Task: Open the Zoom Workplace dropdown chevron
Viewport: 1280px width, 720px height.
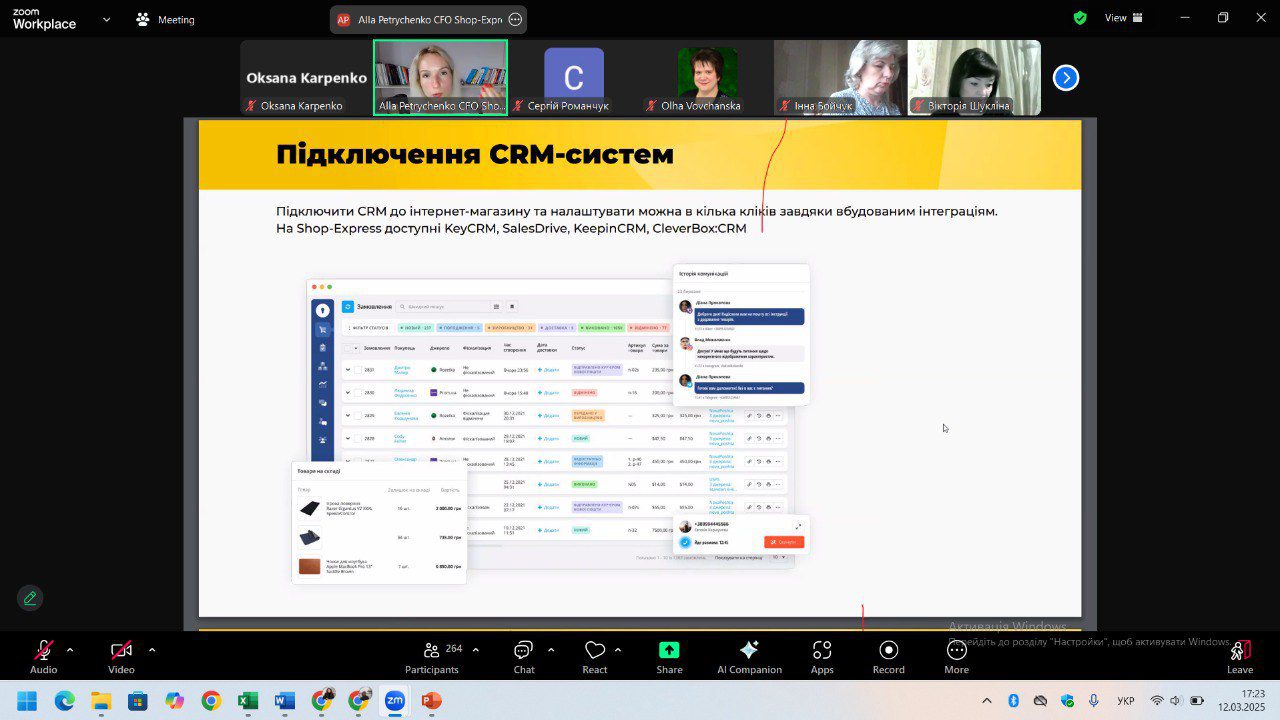Action: pos(106,19)
